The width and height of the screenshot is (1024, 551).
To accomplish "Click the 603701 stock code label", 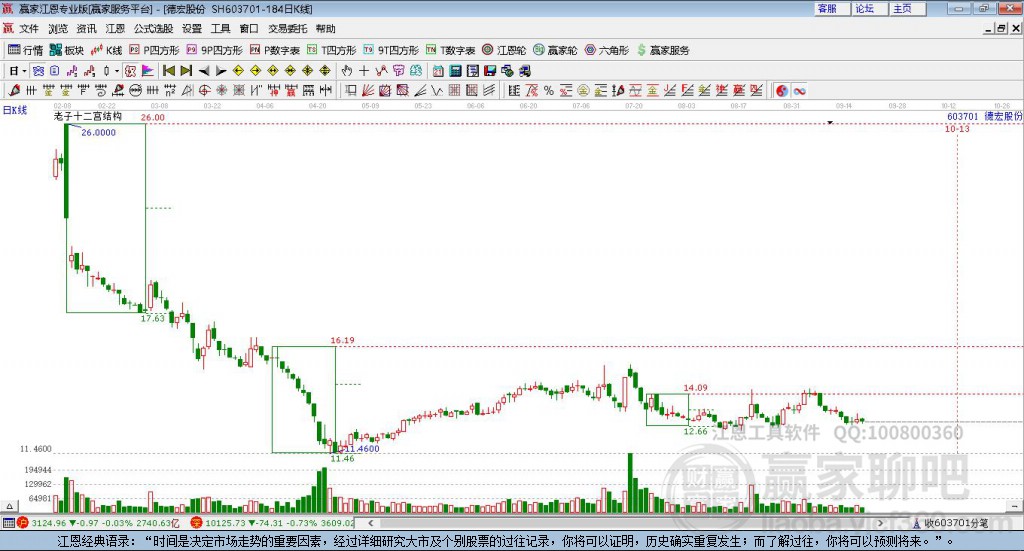I will click(x=963, y=116).
